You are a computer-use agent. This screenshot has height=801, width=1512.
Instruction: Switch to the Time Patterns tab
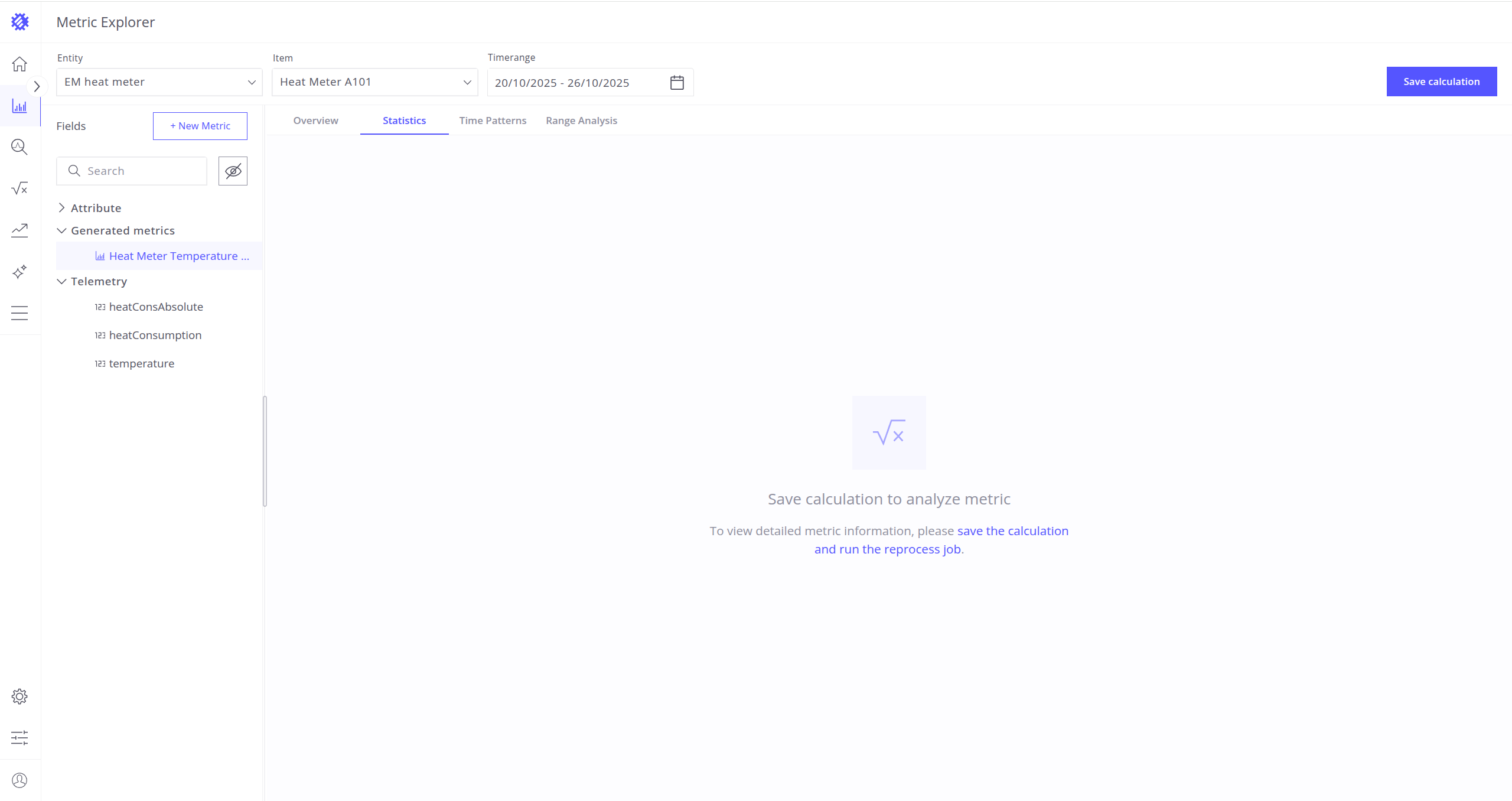[493, 121]
